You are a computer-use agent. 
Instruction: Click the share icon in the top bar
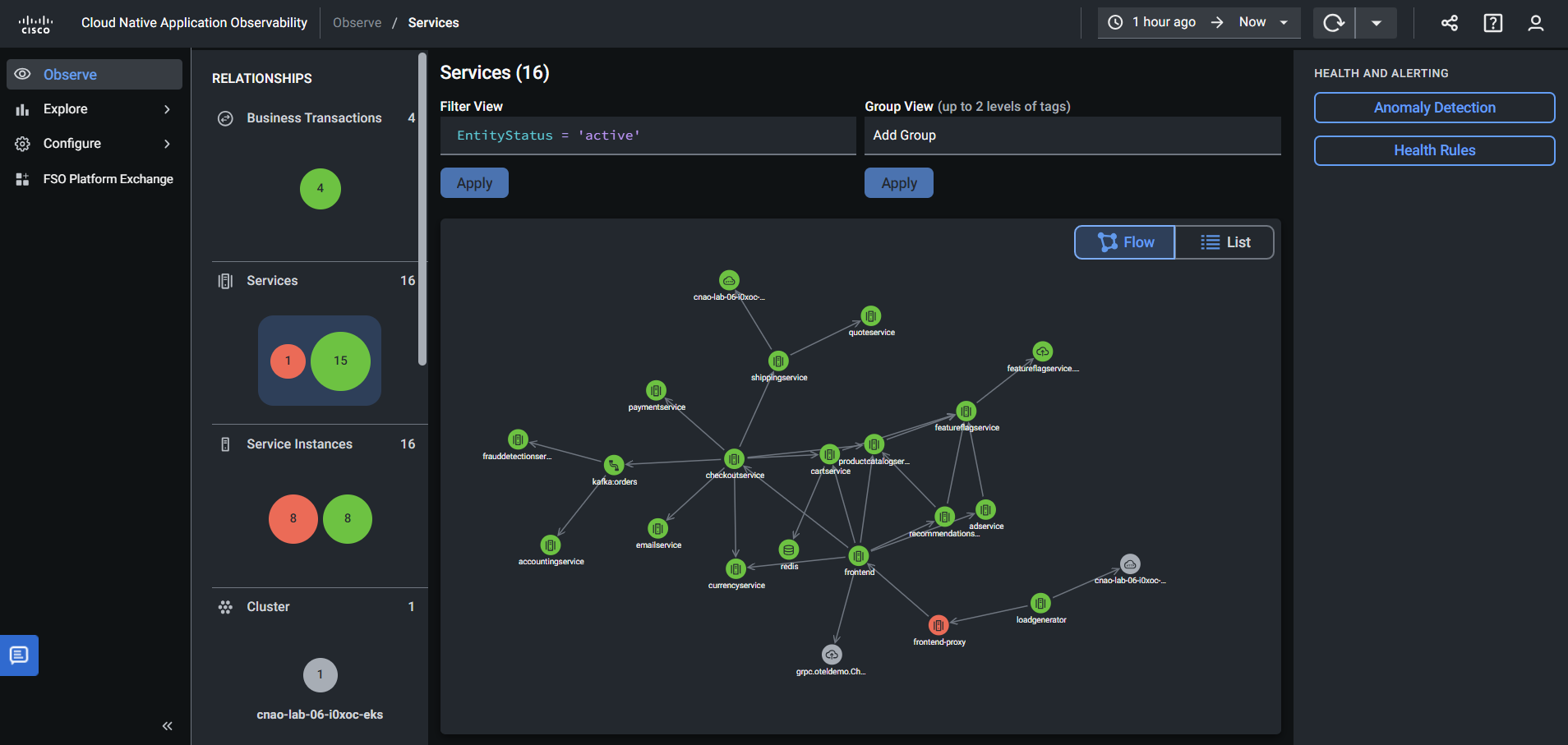point(1450,23)
